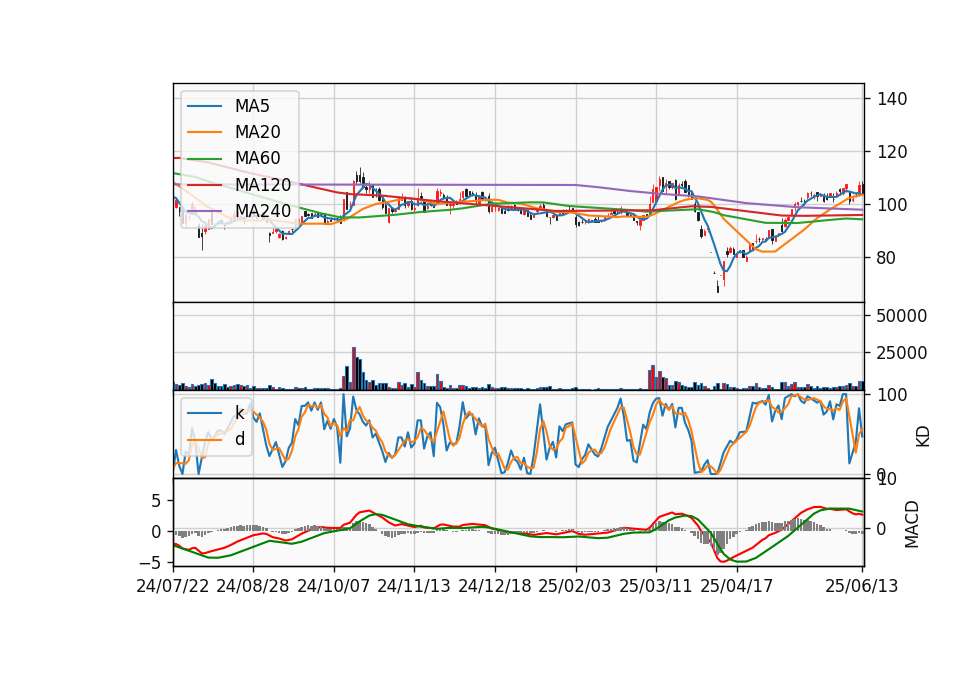Click the 80 price axis value
The image size is (960, 690).
886,258
